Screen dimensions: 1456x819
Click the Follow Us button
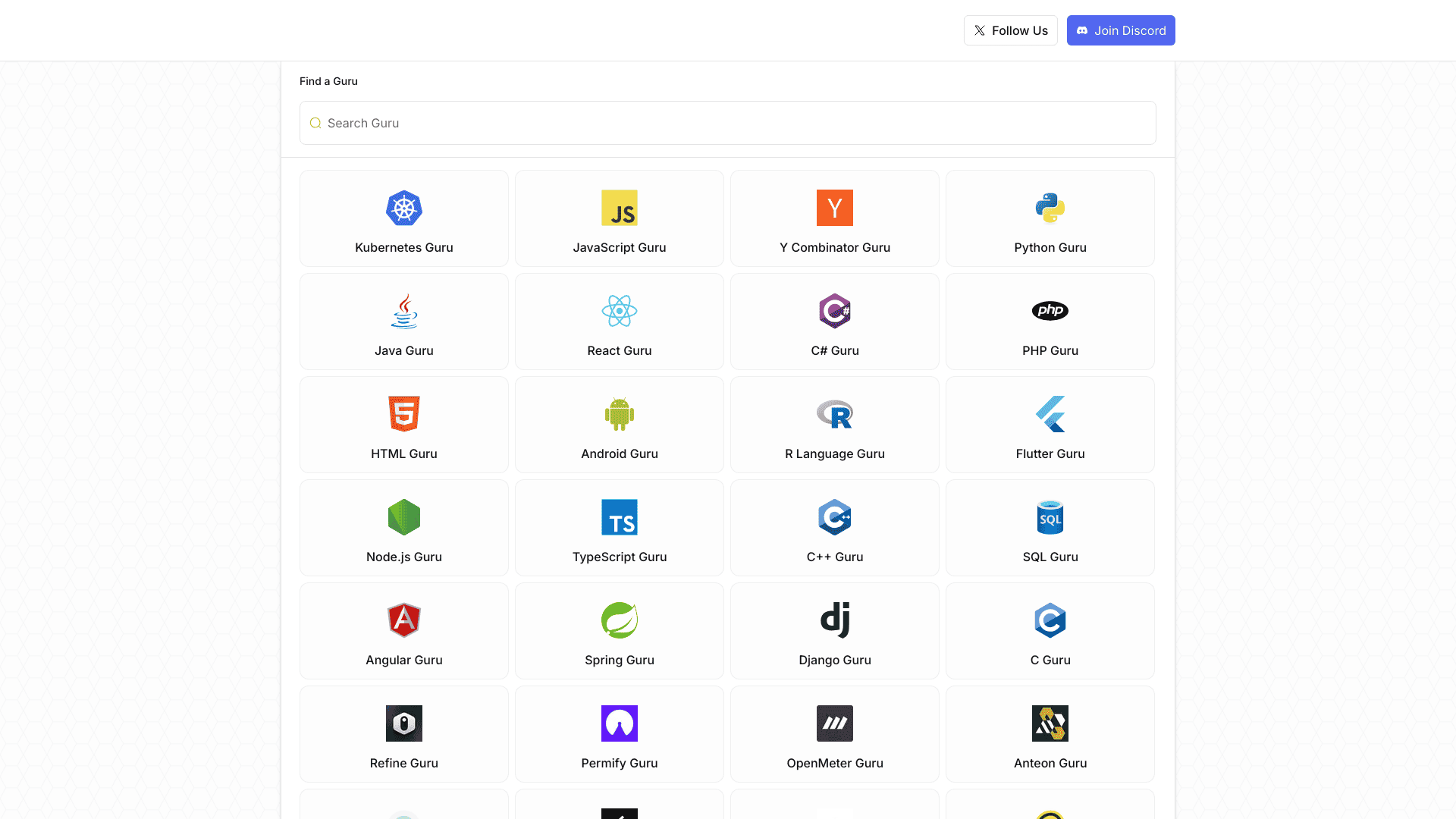[1010, 30]
